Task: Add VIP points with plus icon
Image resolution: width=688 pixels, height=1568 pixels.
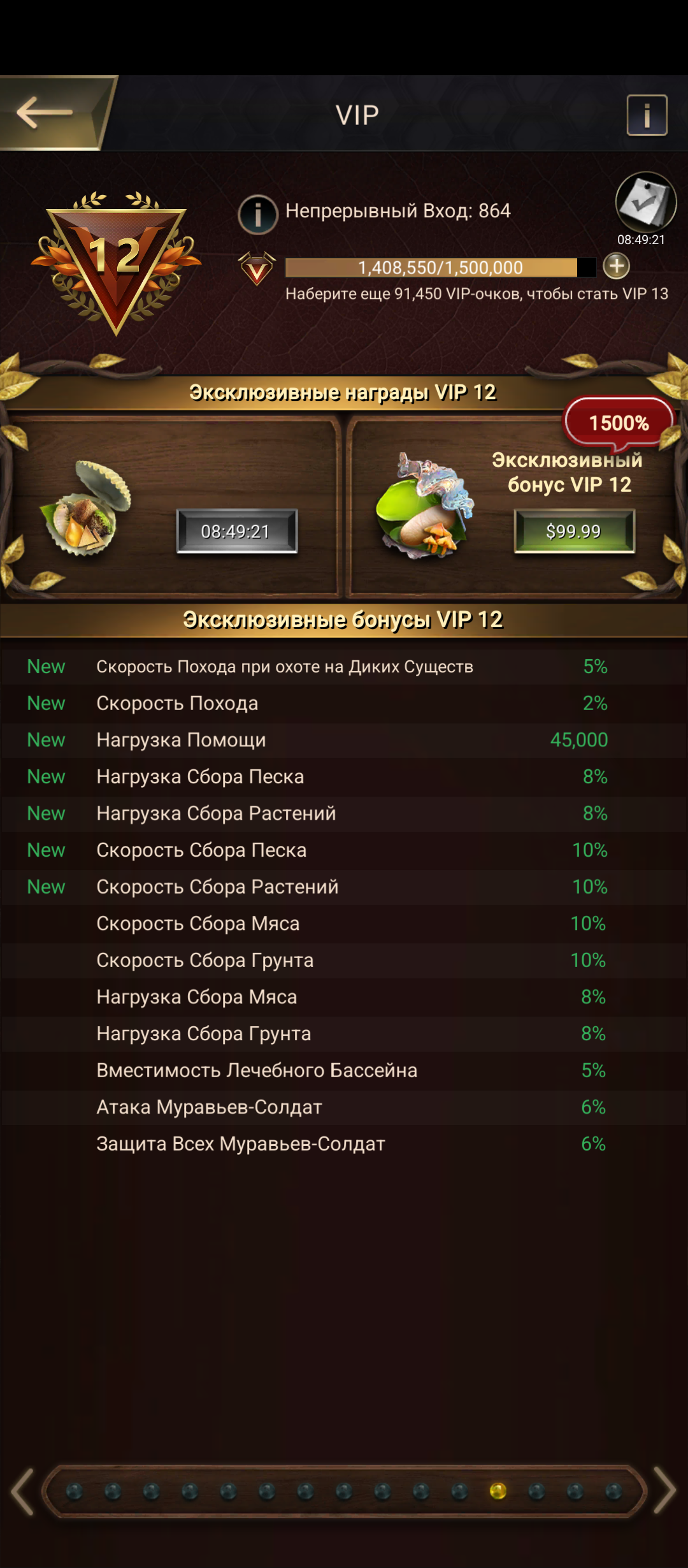Action: (x=616, y=266)
